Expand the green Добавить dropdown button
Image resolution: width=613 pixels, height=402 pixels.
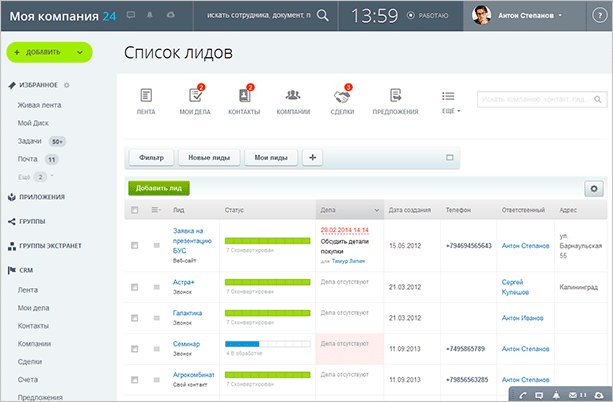50,51
